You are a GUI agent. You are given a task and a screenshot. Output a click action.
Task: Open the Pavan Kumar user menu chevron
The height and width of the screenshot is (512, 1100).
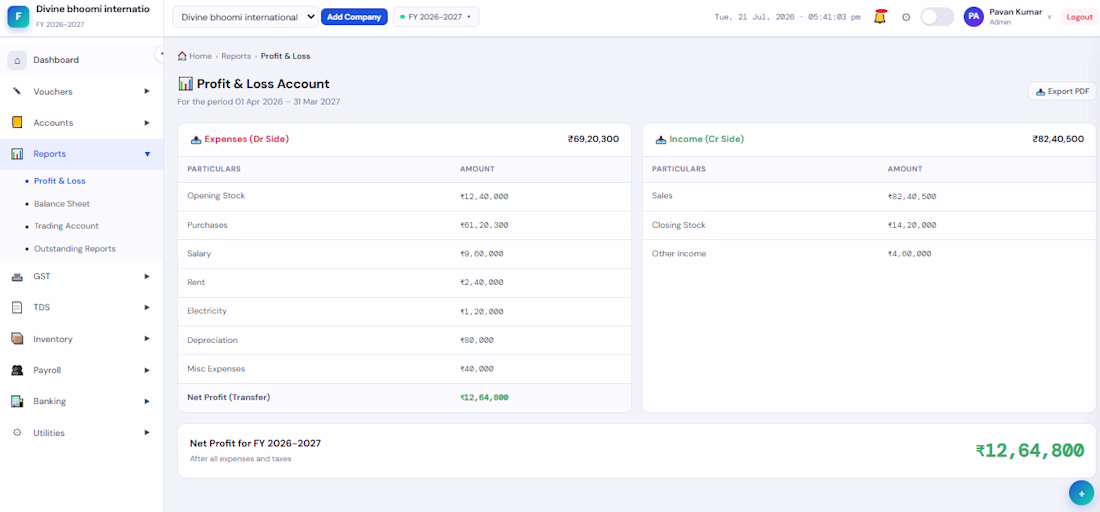[1049, 17]
